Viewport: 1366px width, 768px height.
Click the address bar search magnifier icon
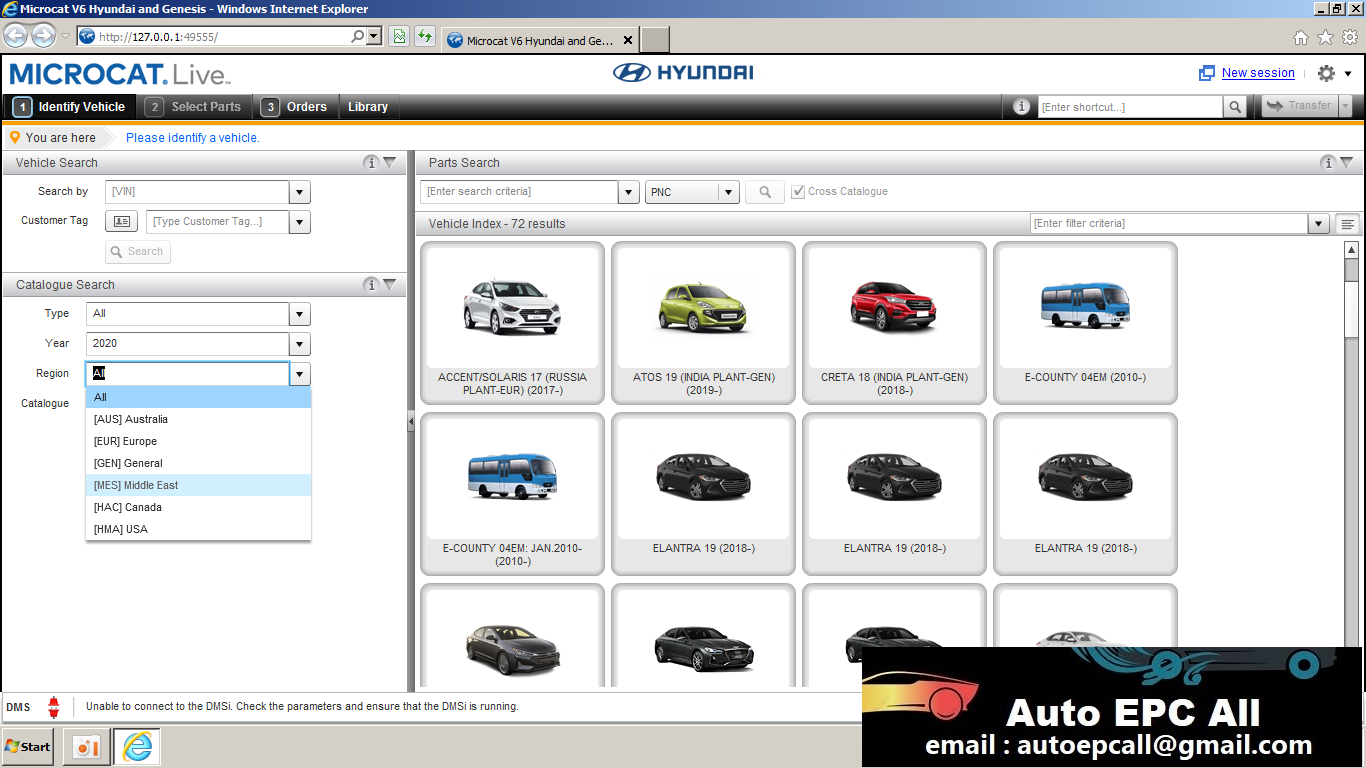358,37
